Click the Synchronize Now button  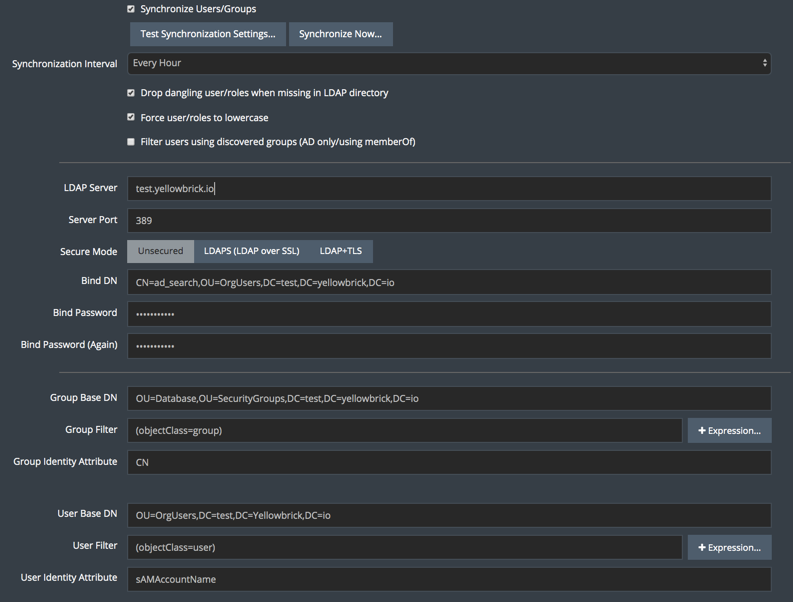coord(340,34)
